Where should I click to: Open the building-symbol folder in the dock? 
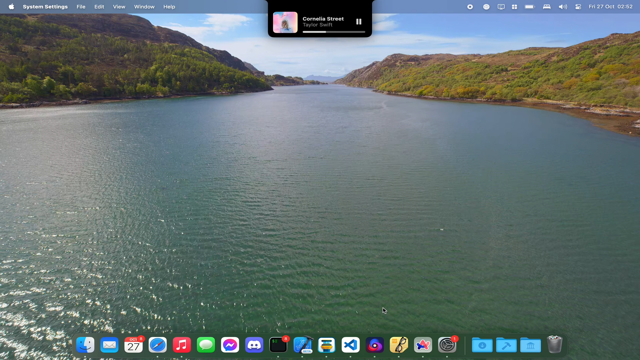pos(530,345)
